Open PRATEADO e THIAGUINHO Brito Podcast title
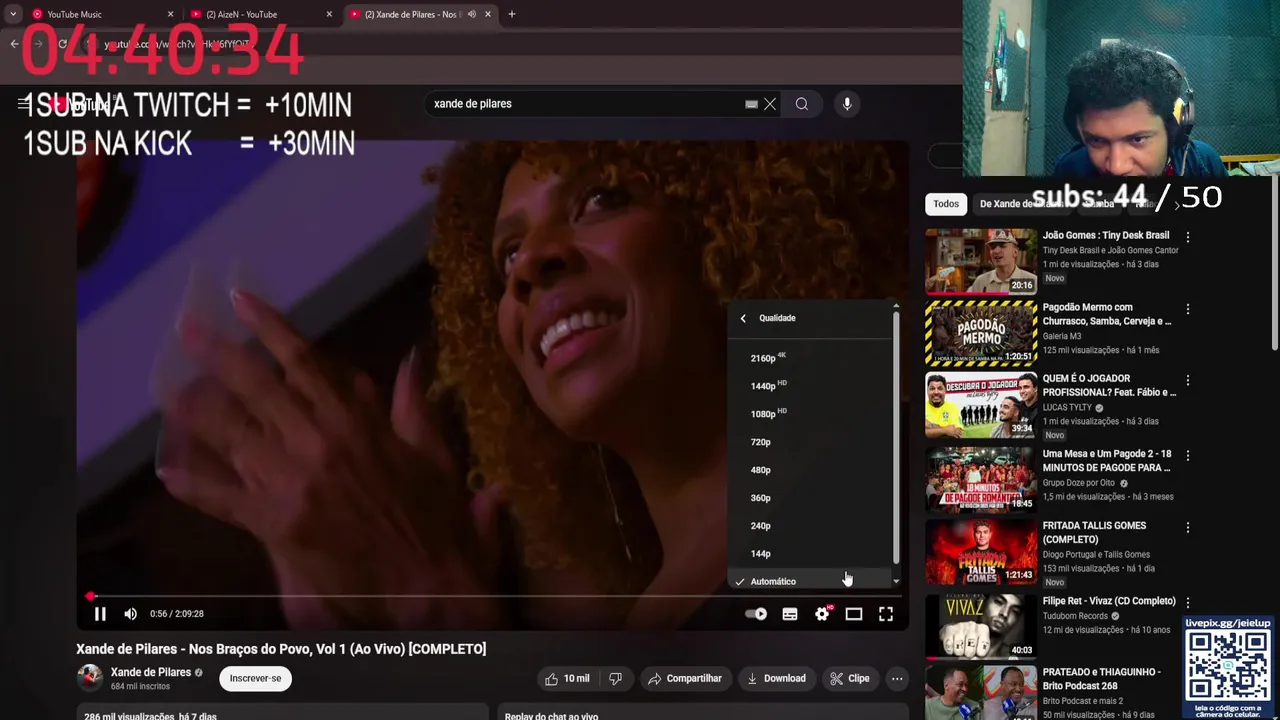1280x720 pixels. (1102, 679)
